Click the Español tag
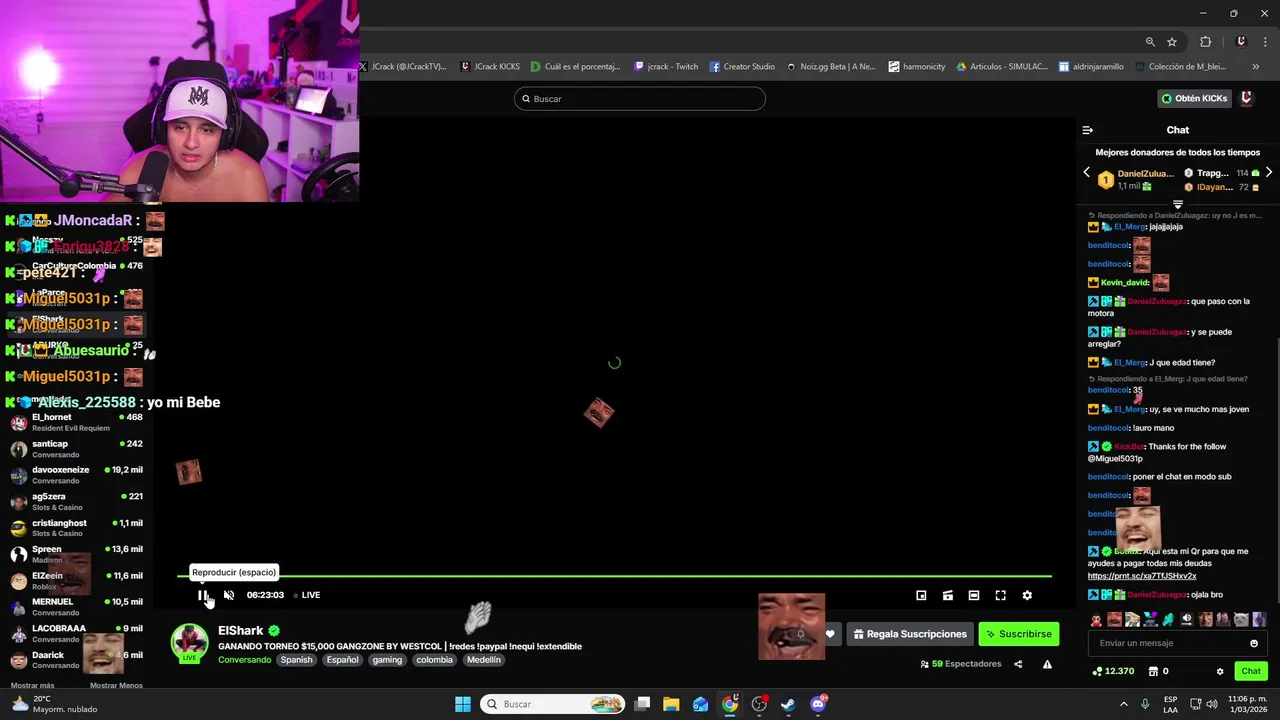1280x720 pixels. coord(342,660)
